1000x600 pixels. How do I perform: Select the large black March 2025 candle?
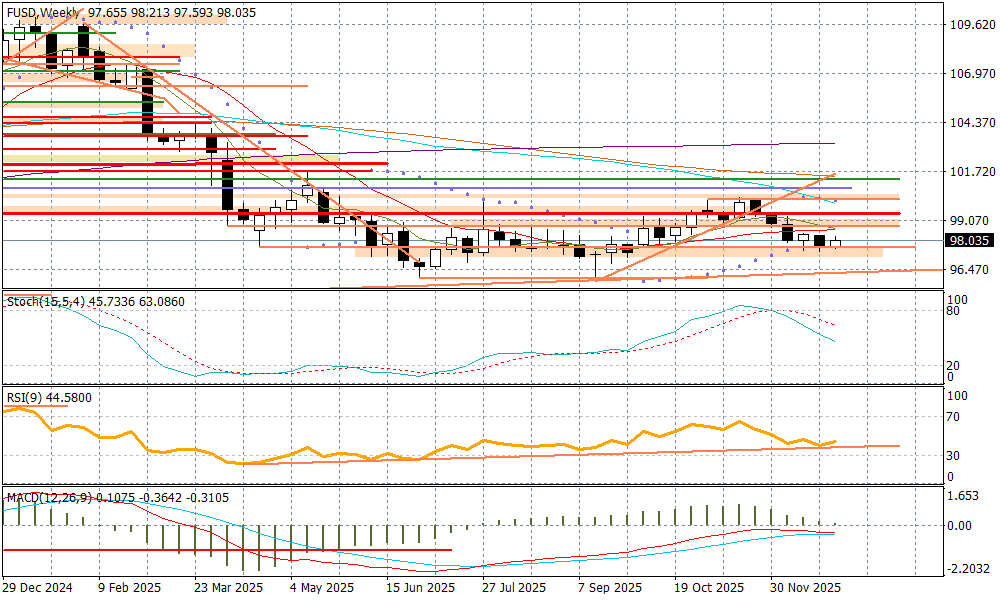pyautogui.click(x=227, y=182)
